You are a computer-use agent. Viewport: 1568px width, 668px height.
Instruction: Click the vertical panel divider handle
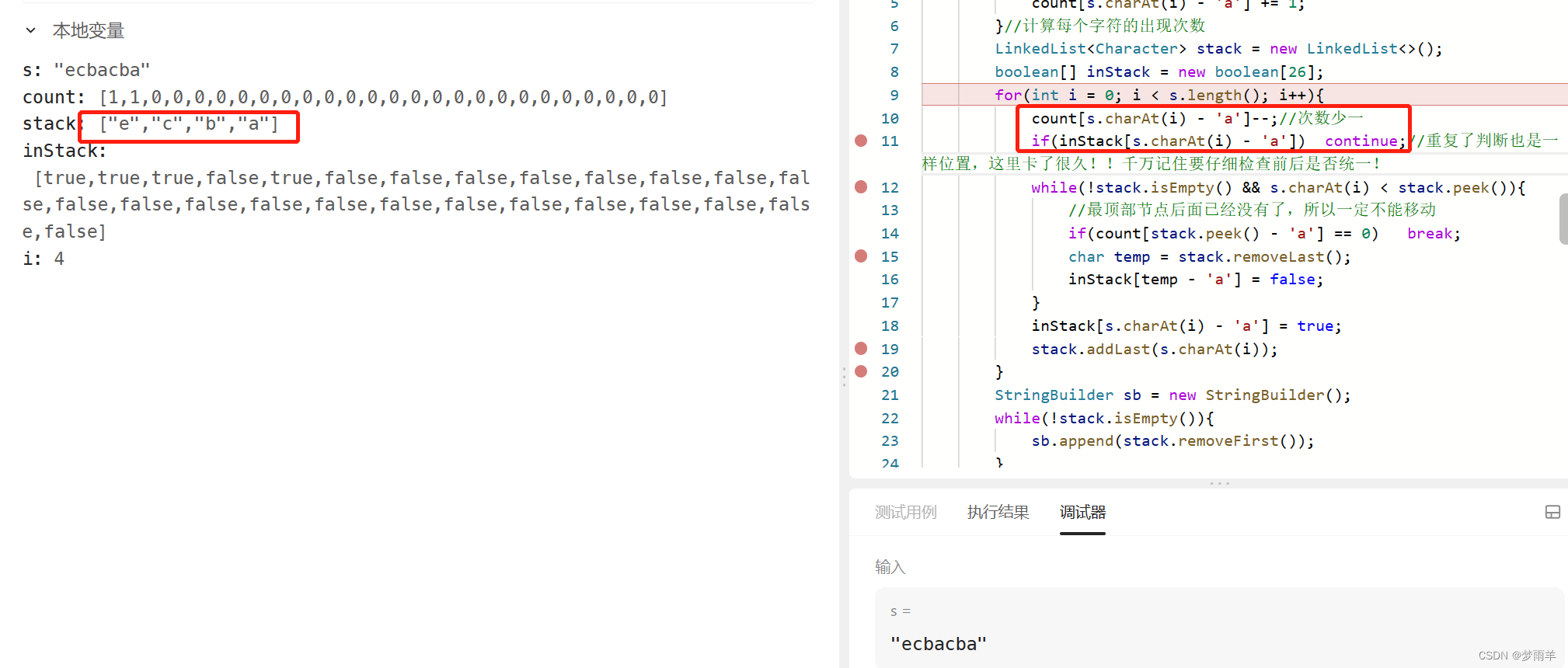click(x=844, y=377)
